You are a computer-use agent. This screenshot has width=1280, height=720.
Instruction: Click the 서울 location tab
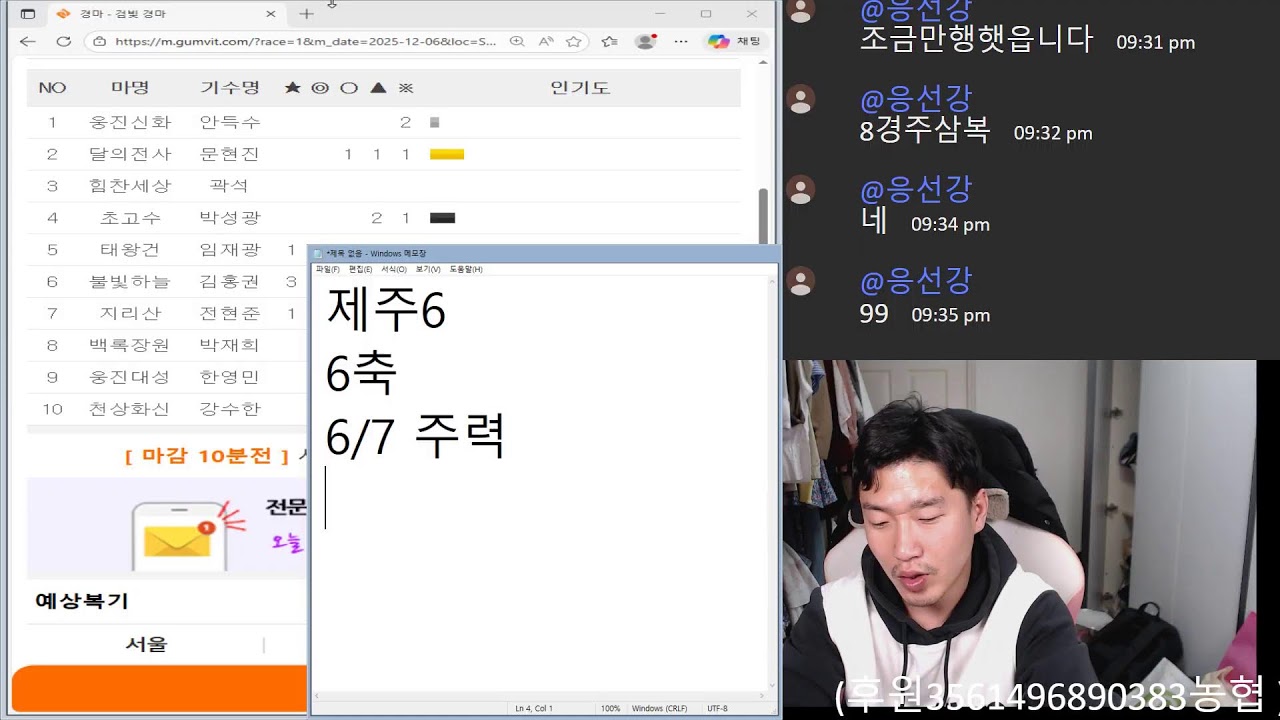tap(146, 645)
